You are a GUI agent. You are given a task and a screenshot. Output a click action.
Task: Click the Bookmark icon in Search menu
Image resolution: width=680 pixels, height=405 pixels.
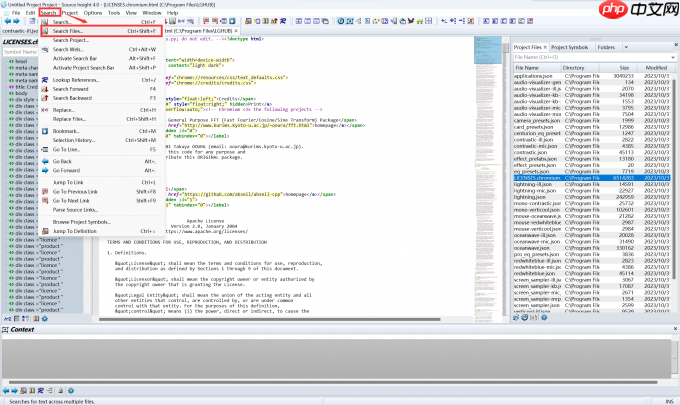click(44, 130)
